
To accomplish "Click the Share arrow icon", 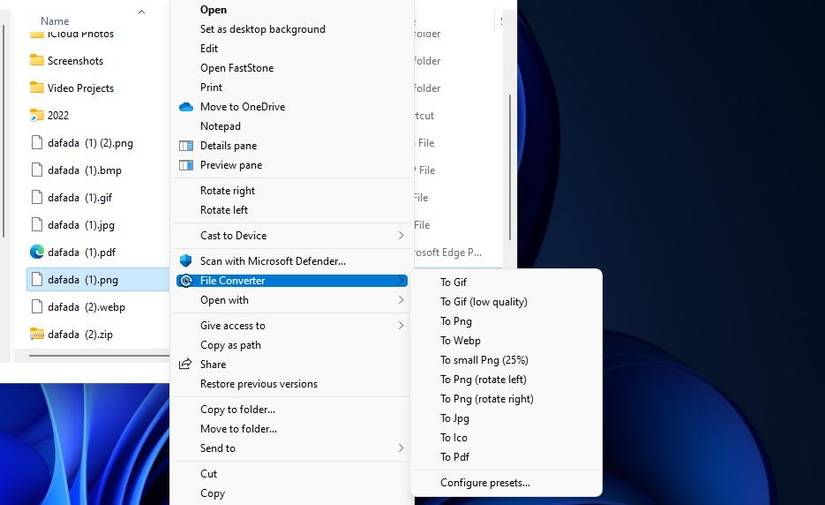I will pos(185,364).
